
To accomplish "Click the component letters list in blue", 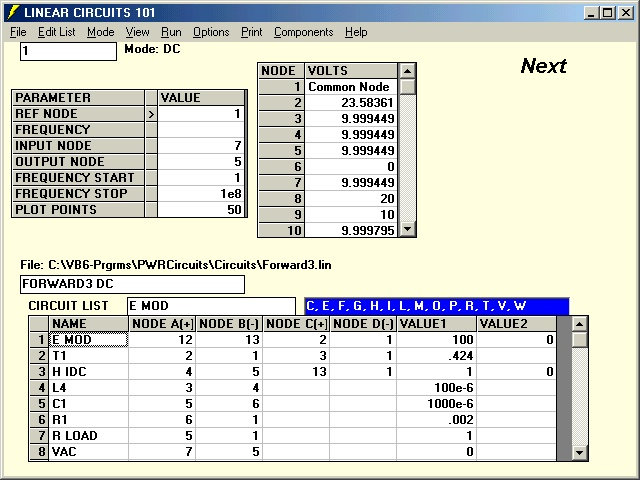I will 435,306.
